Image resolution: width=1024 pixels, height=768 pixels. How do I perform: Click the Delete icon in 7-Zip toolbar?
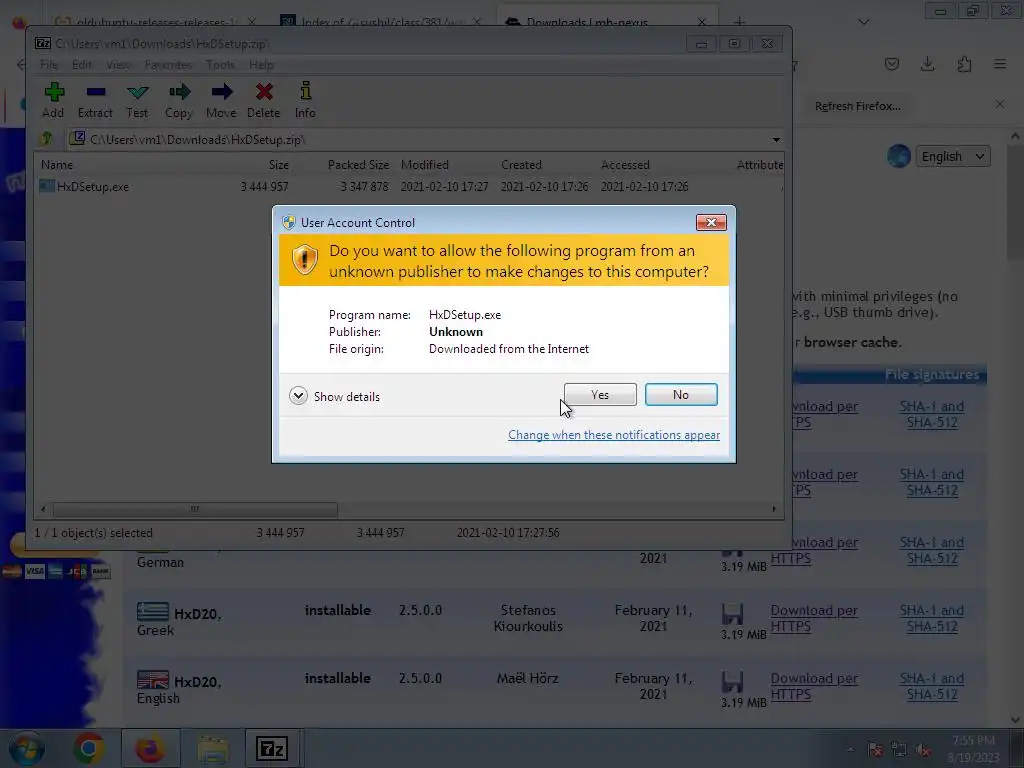(264, 100)
